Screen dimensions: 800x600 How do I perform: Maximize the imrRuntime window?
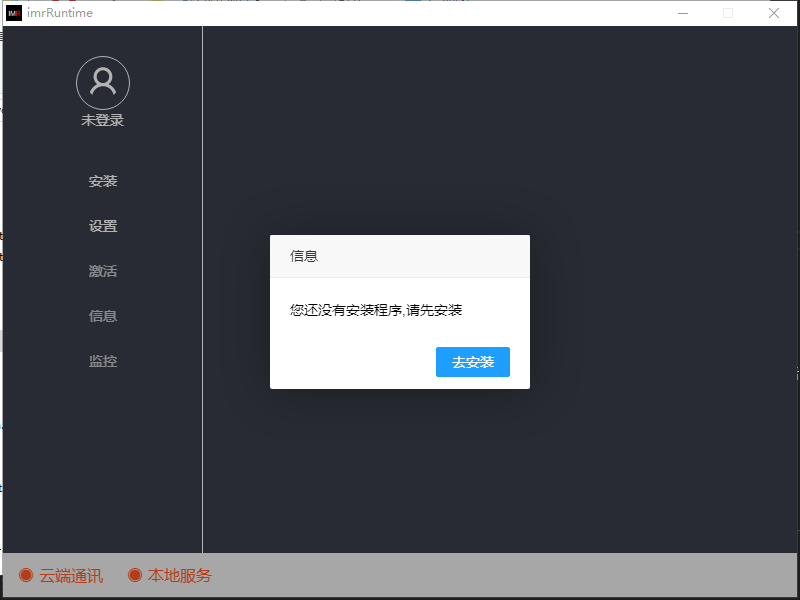coord(728,13)
